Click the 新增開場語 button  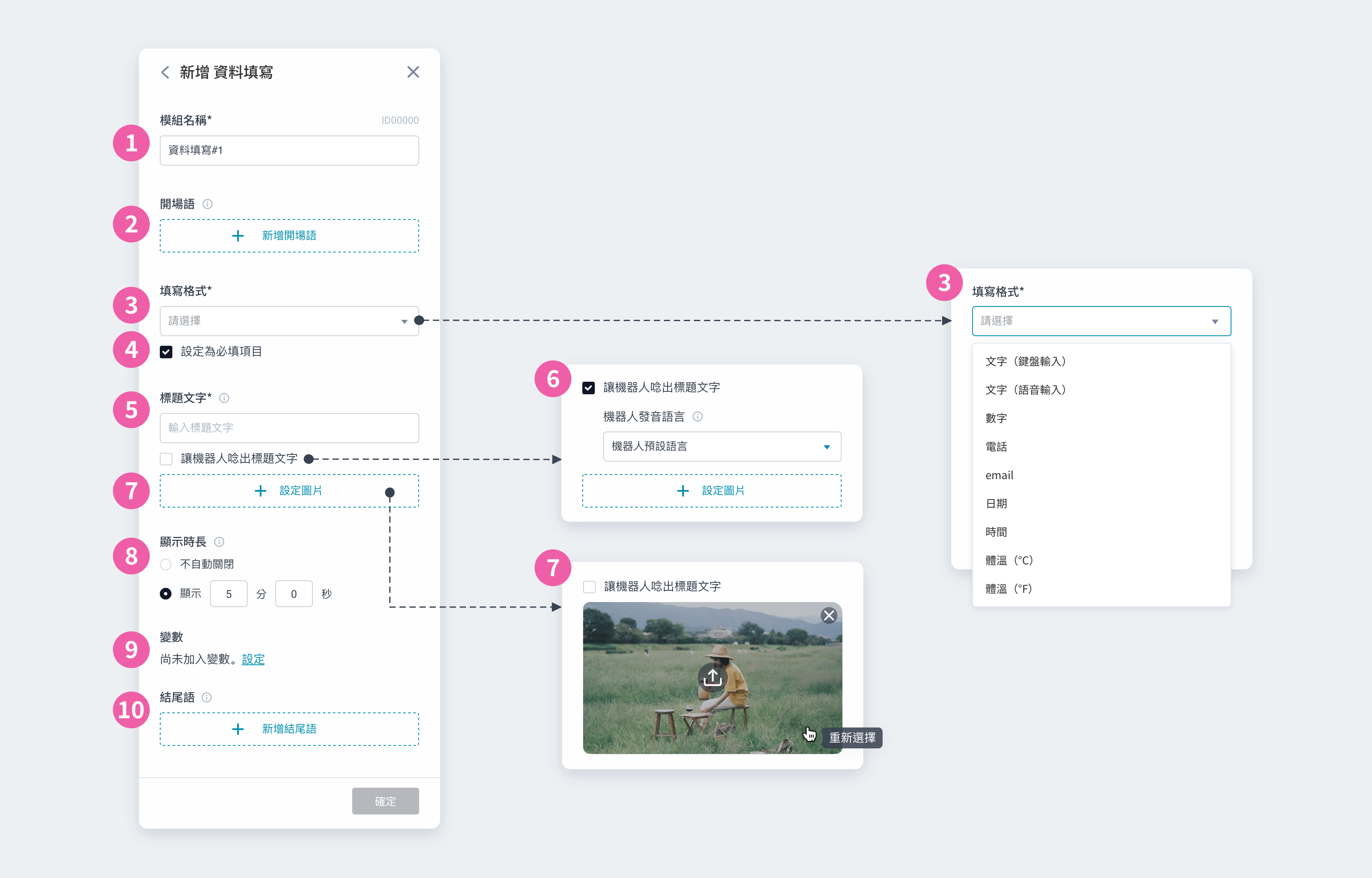[289, 236]
